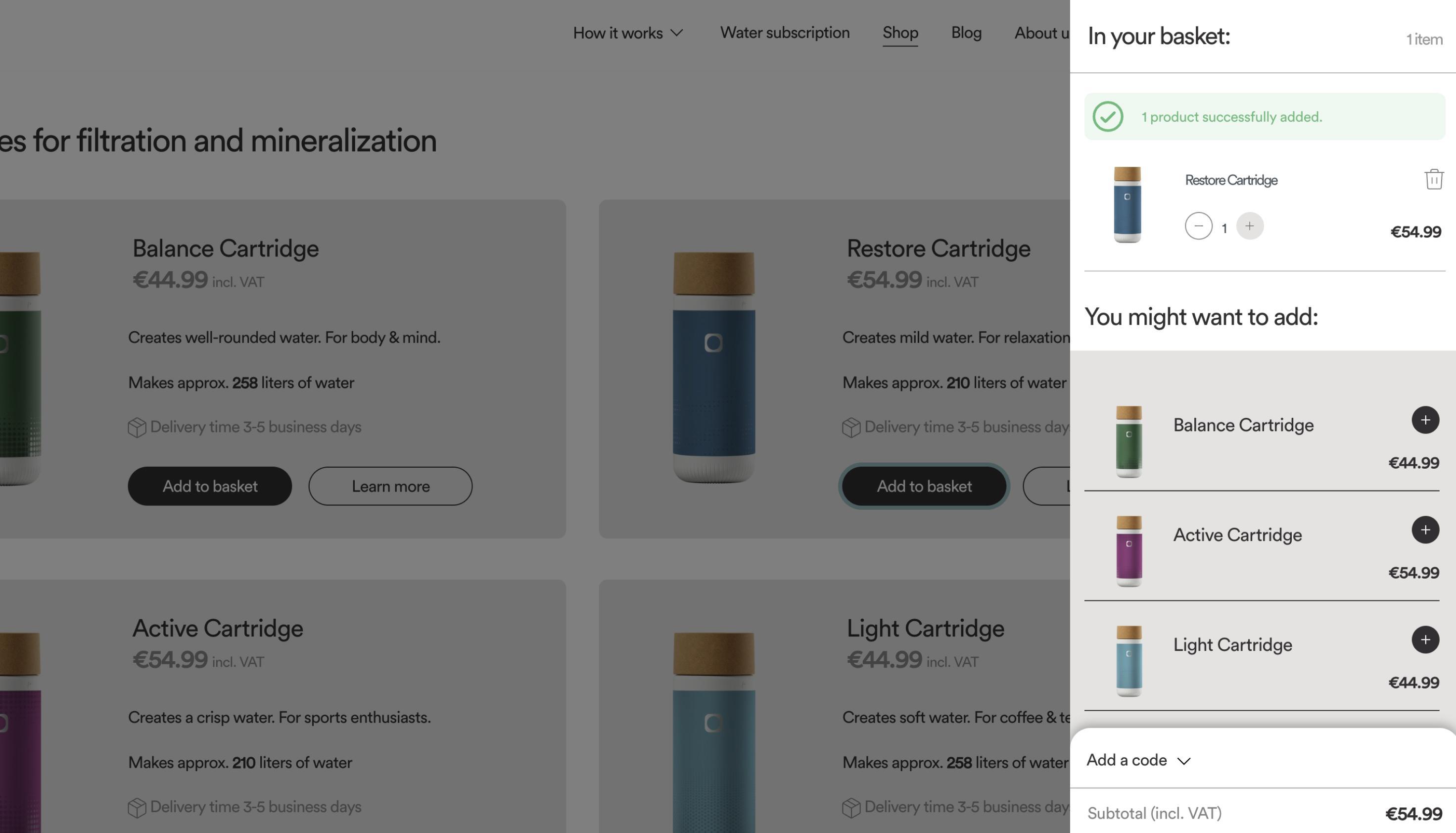Decrease Restore Cartridge quantity with minus button
The width and height of the screenshot is (1456, 833).
pos(1198,226)
